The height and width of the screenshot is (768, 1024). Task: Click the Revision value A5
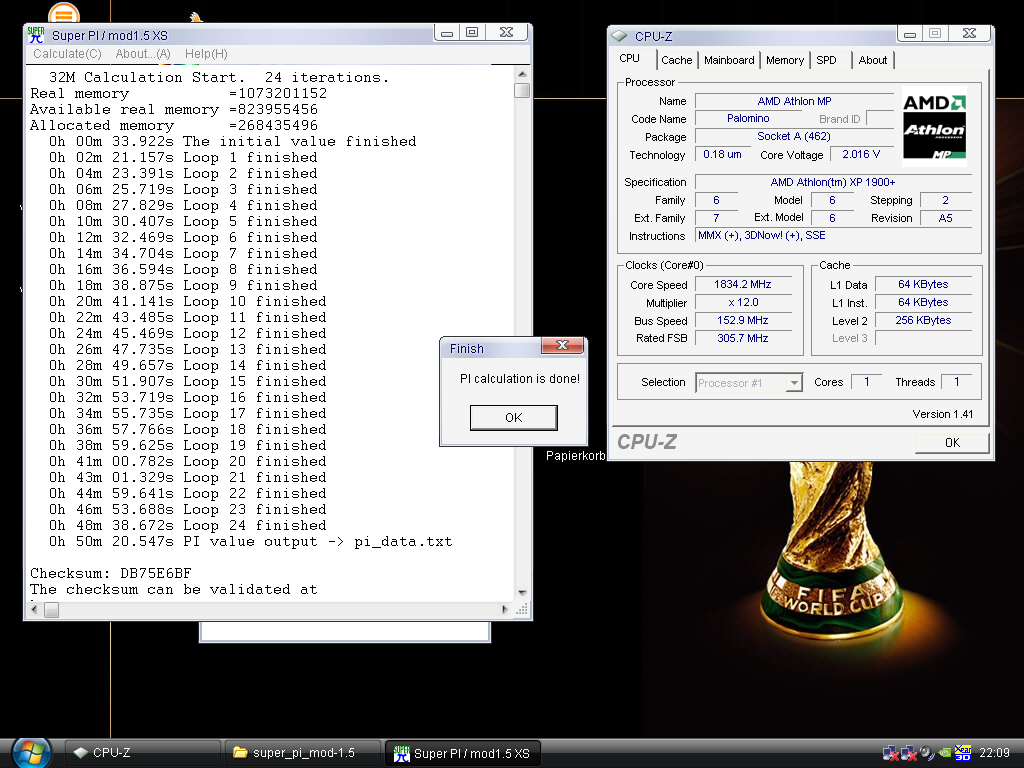tap(946, 218)
